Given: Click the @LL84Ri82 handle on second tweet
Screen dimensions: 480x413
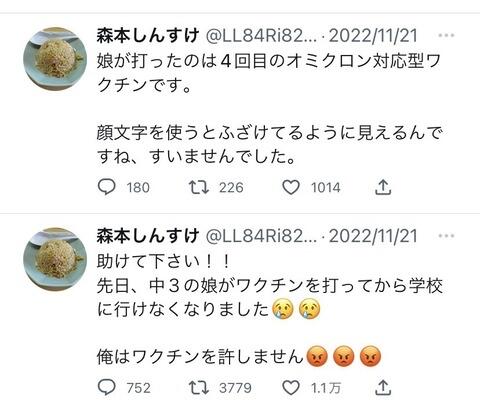Looking at the screenshot, I should 262,236.
